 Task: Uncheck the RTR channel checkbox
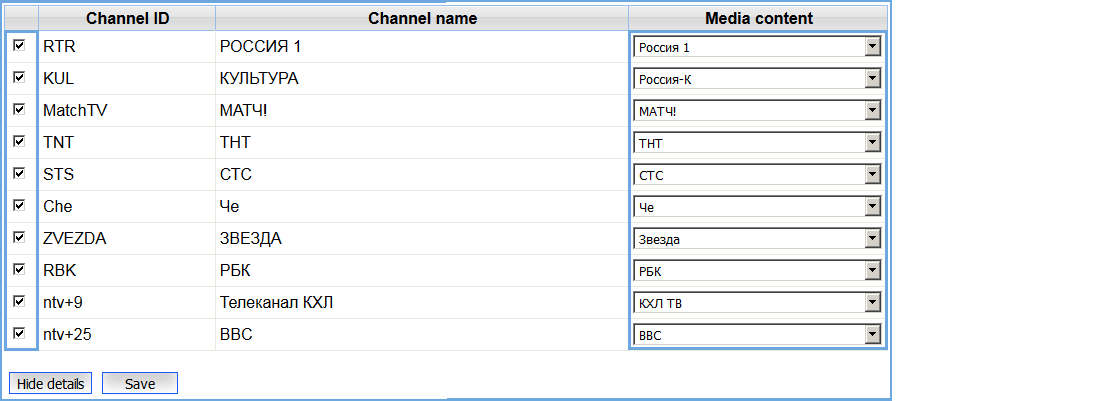[20, 45]
